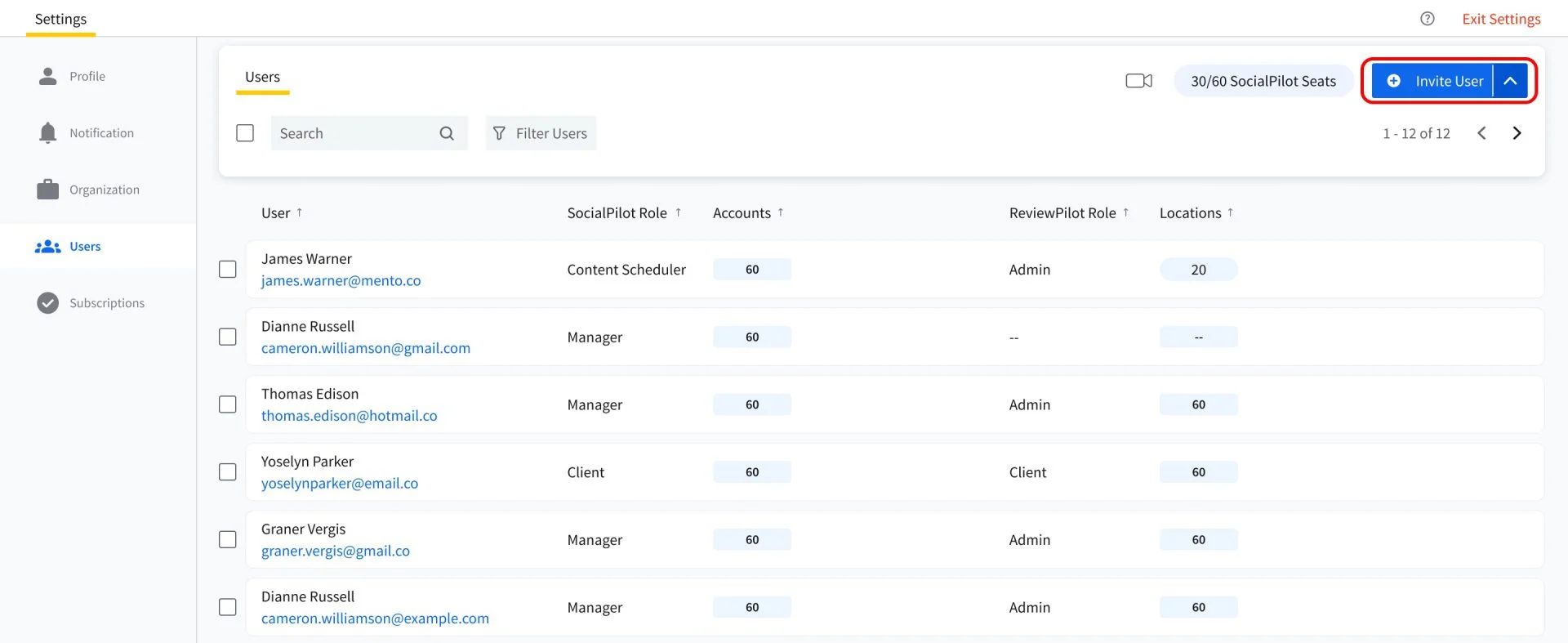
Task: Click the Graner Vergis name
Action: click(303, 529)
